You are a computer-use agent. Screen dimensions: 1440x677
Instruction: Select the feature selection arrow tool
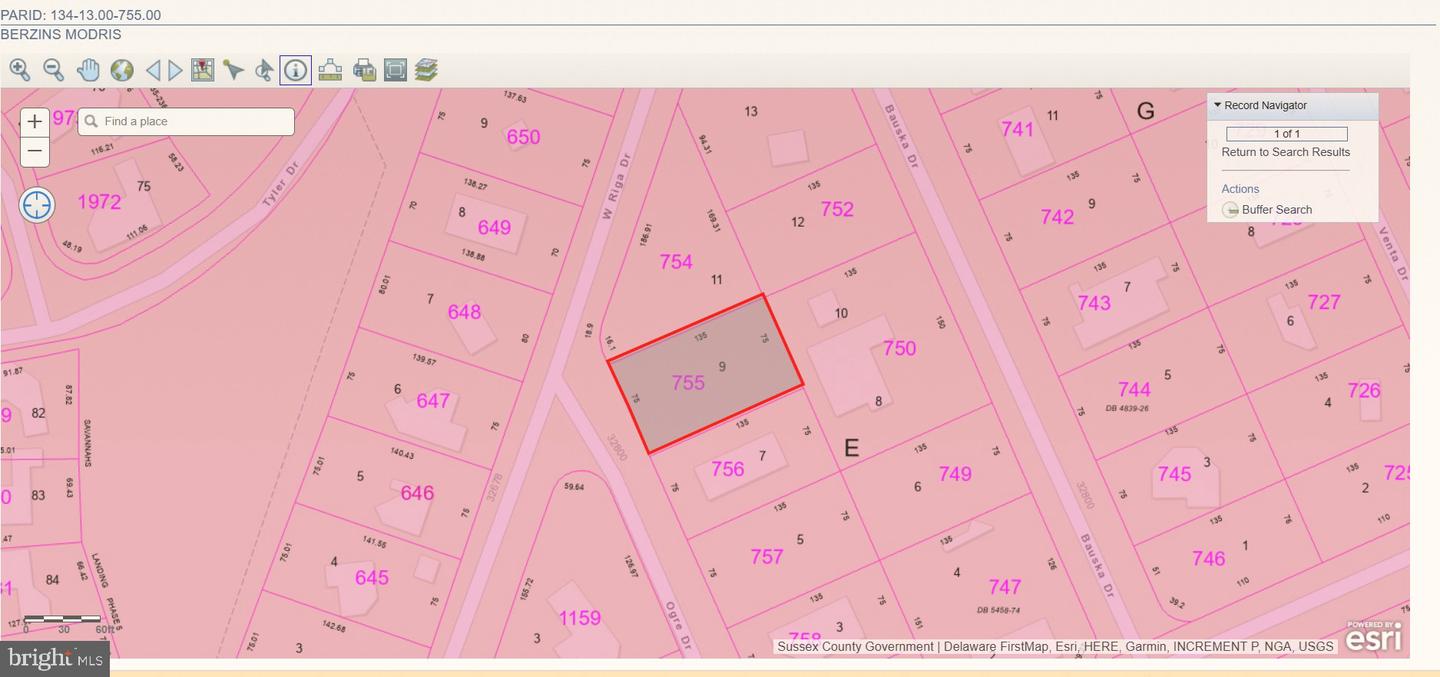(x=234, y=70)
